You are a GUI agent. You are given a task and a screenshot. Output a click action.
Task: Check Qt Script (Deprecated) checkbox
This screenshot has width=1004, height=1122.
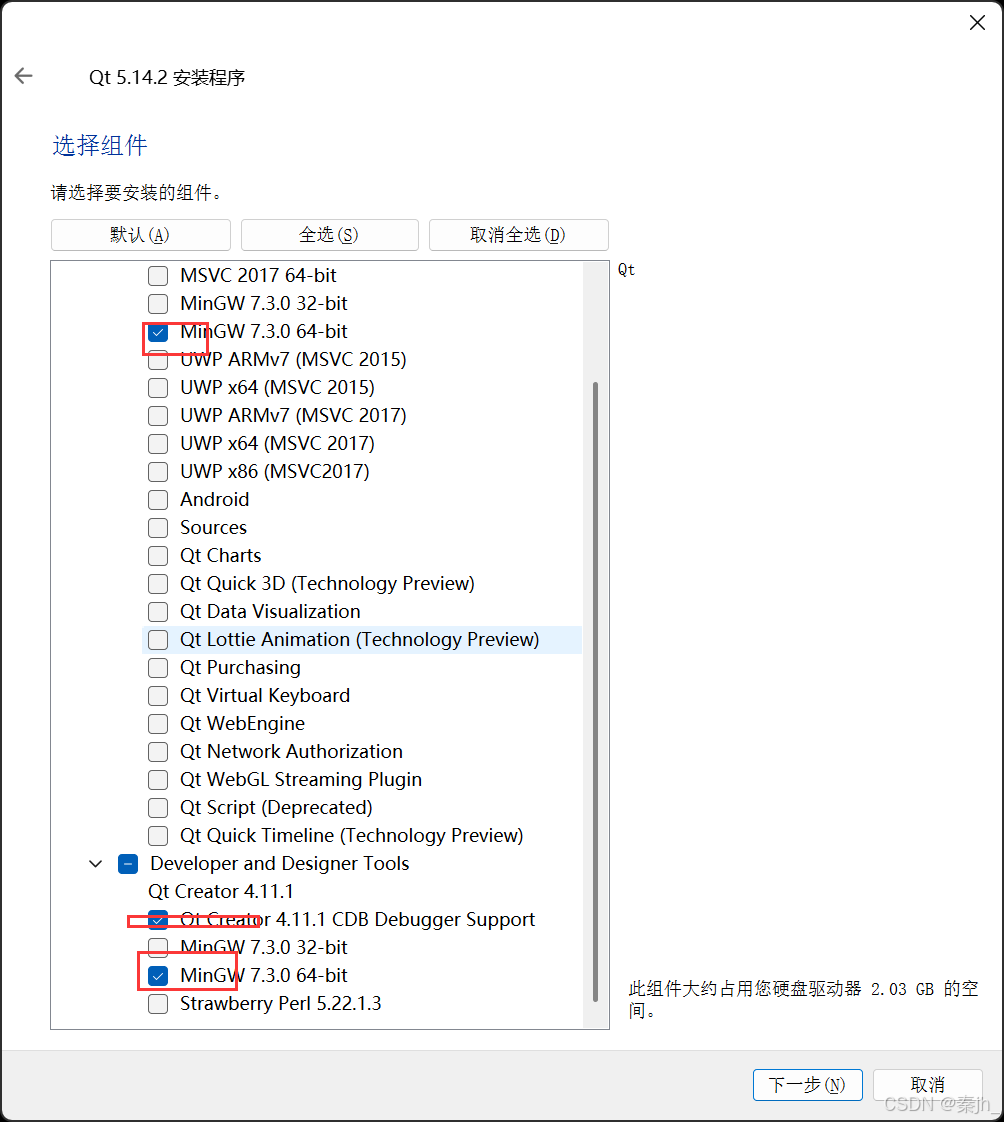[x=157, y=808]
